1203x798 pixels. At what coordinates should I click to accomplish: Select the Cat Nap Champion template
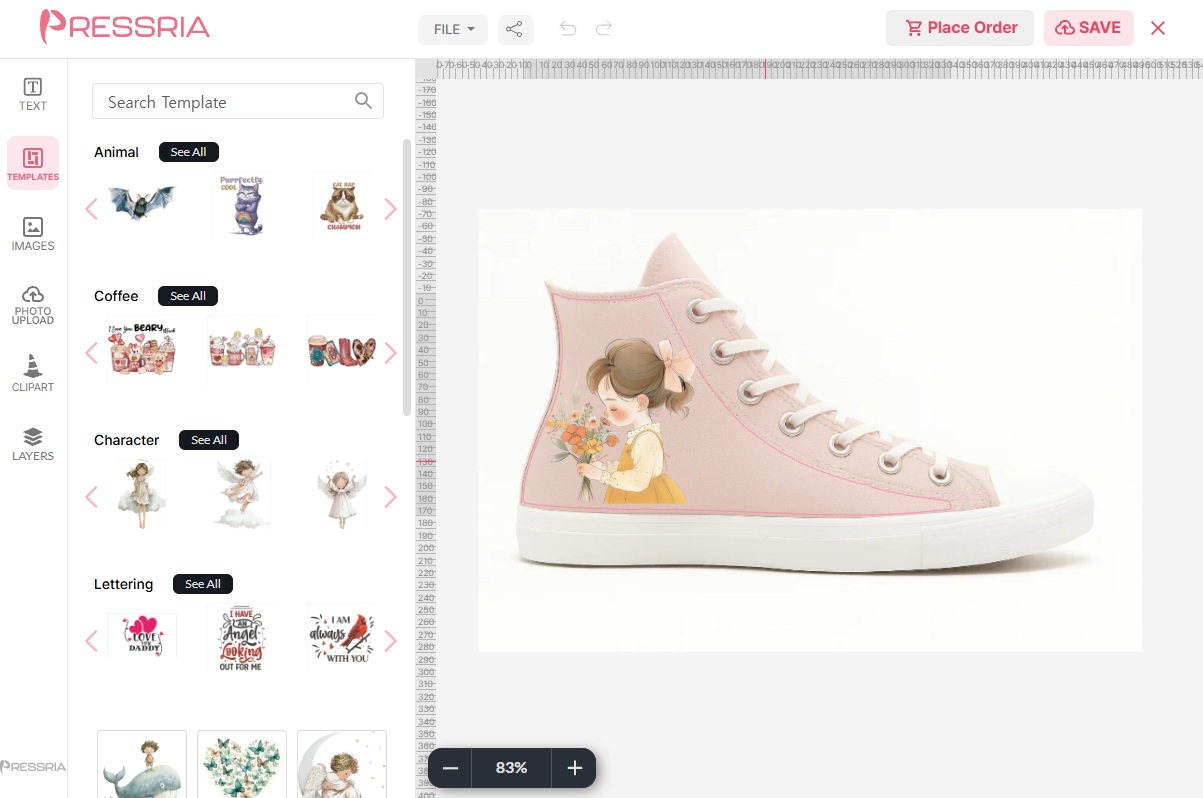pos(342,206)
